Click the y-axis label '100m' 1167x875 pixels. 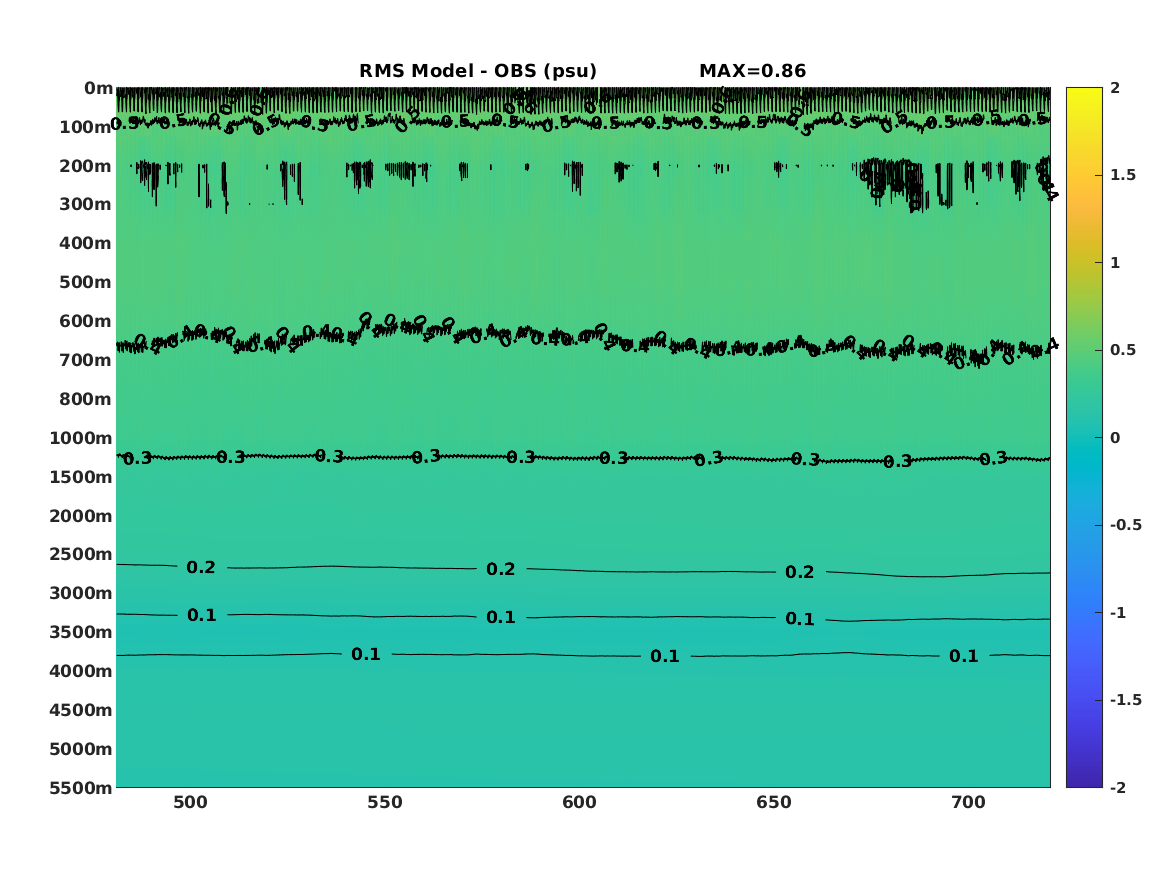pyautogui.click(x=86, y=127)
